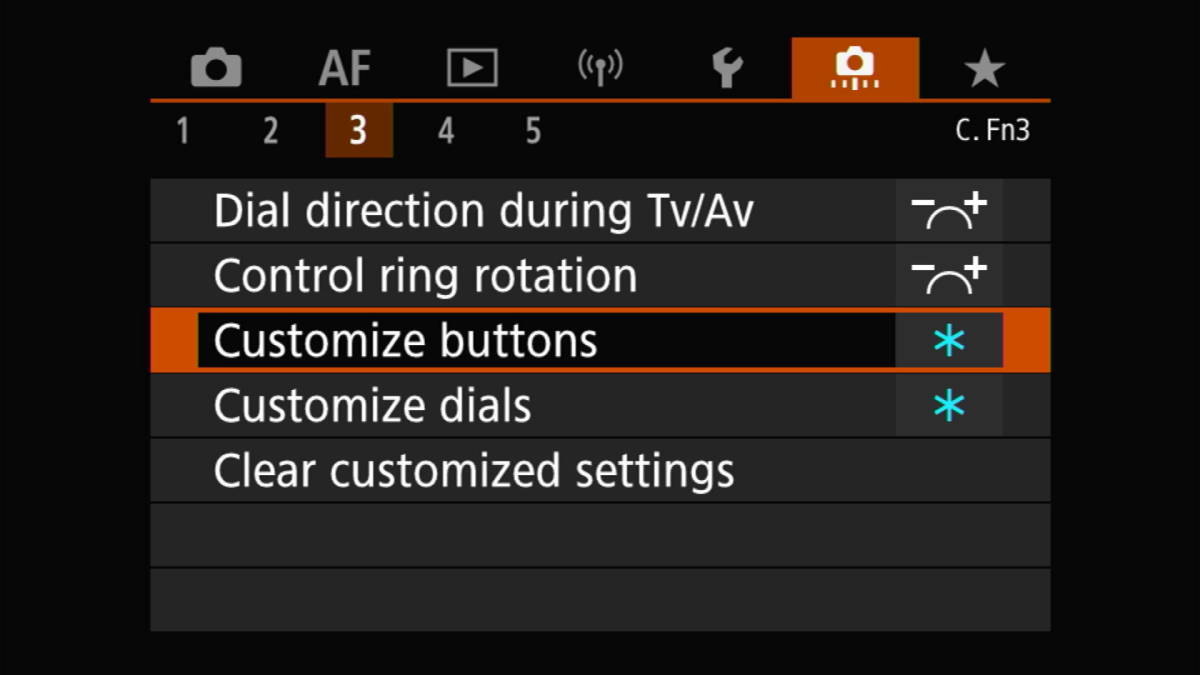
Task: Select custom functions page 5
Action: click(x=533, y=130)
